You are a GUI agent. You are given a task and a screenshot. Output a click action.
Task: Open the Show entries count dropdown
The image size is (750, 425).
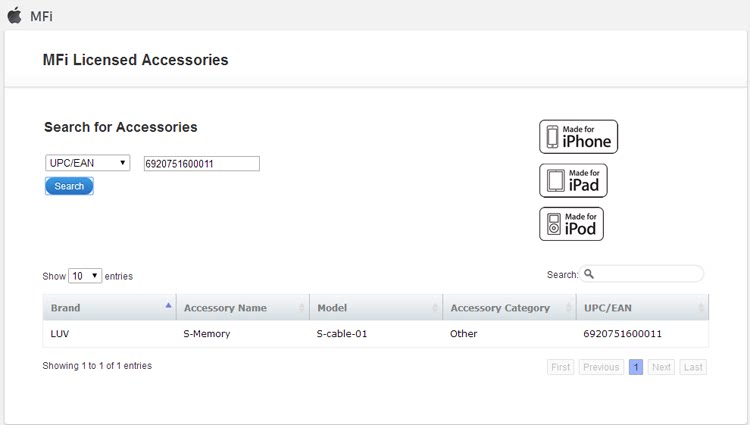click(85, 275)
